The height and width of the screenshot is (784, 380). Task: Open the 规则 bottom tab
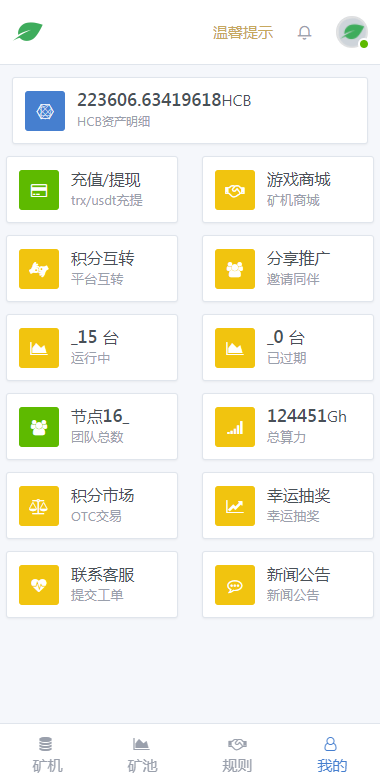pyautogui.click(x=238, y=754)
